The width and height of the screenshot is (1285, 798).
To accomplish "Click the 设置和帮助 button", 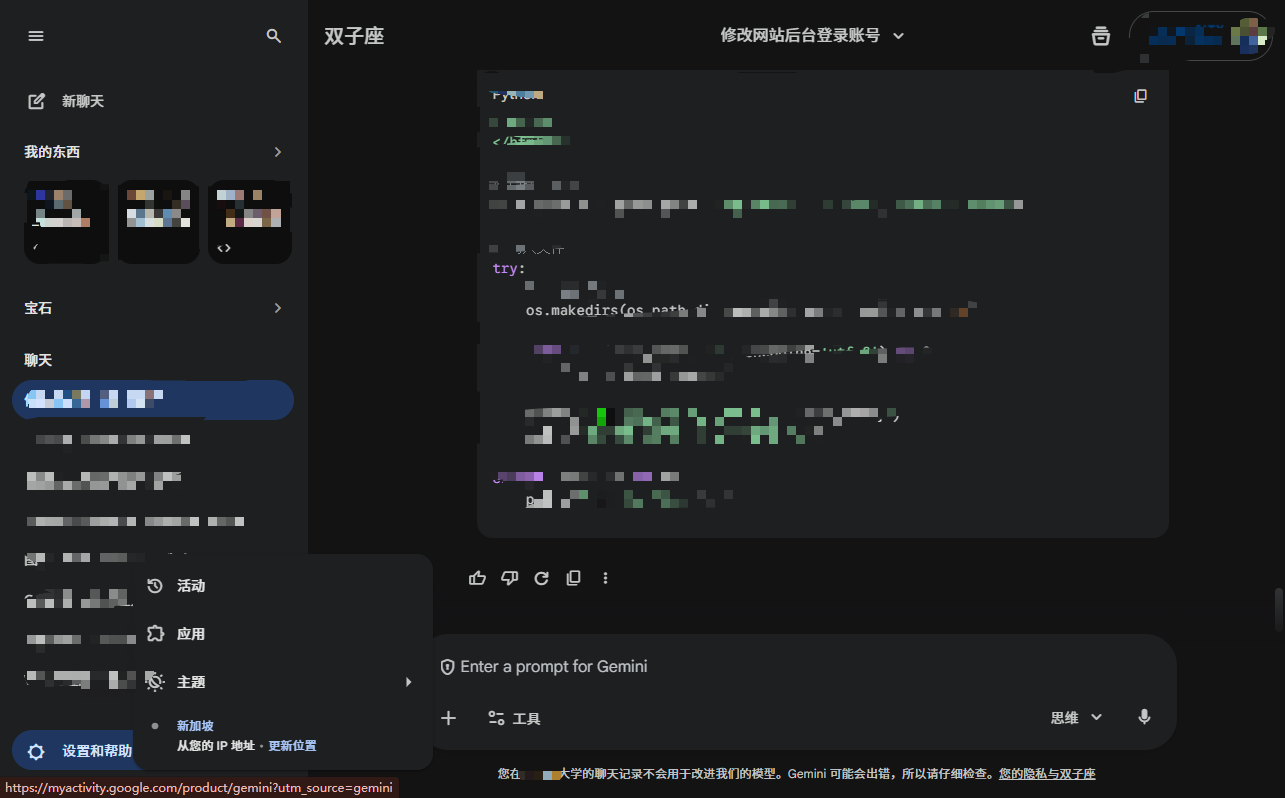I will click(x=72, y=751).
